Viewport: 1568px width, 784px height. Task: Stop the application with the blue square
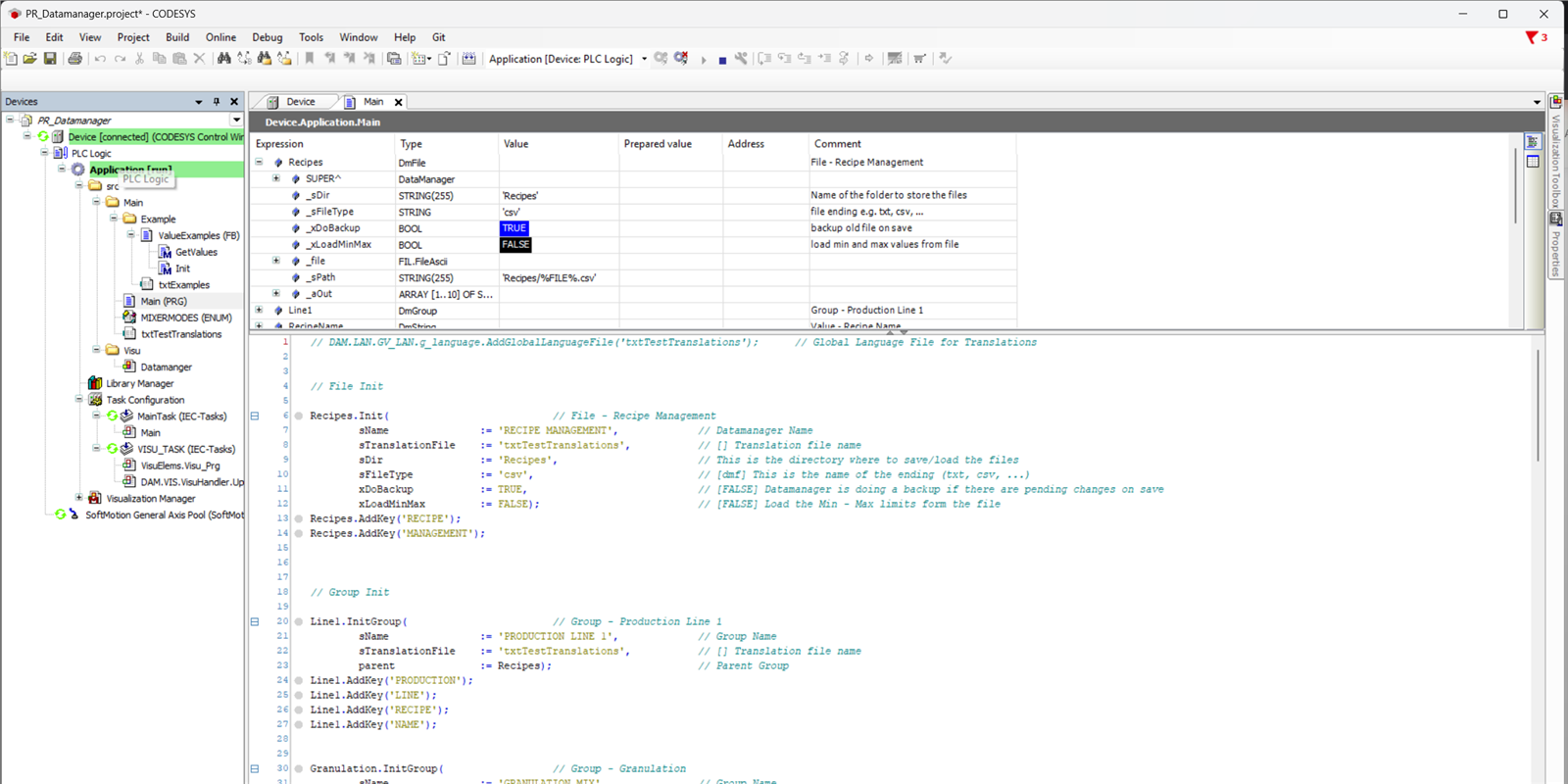(722, 60)
